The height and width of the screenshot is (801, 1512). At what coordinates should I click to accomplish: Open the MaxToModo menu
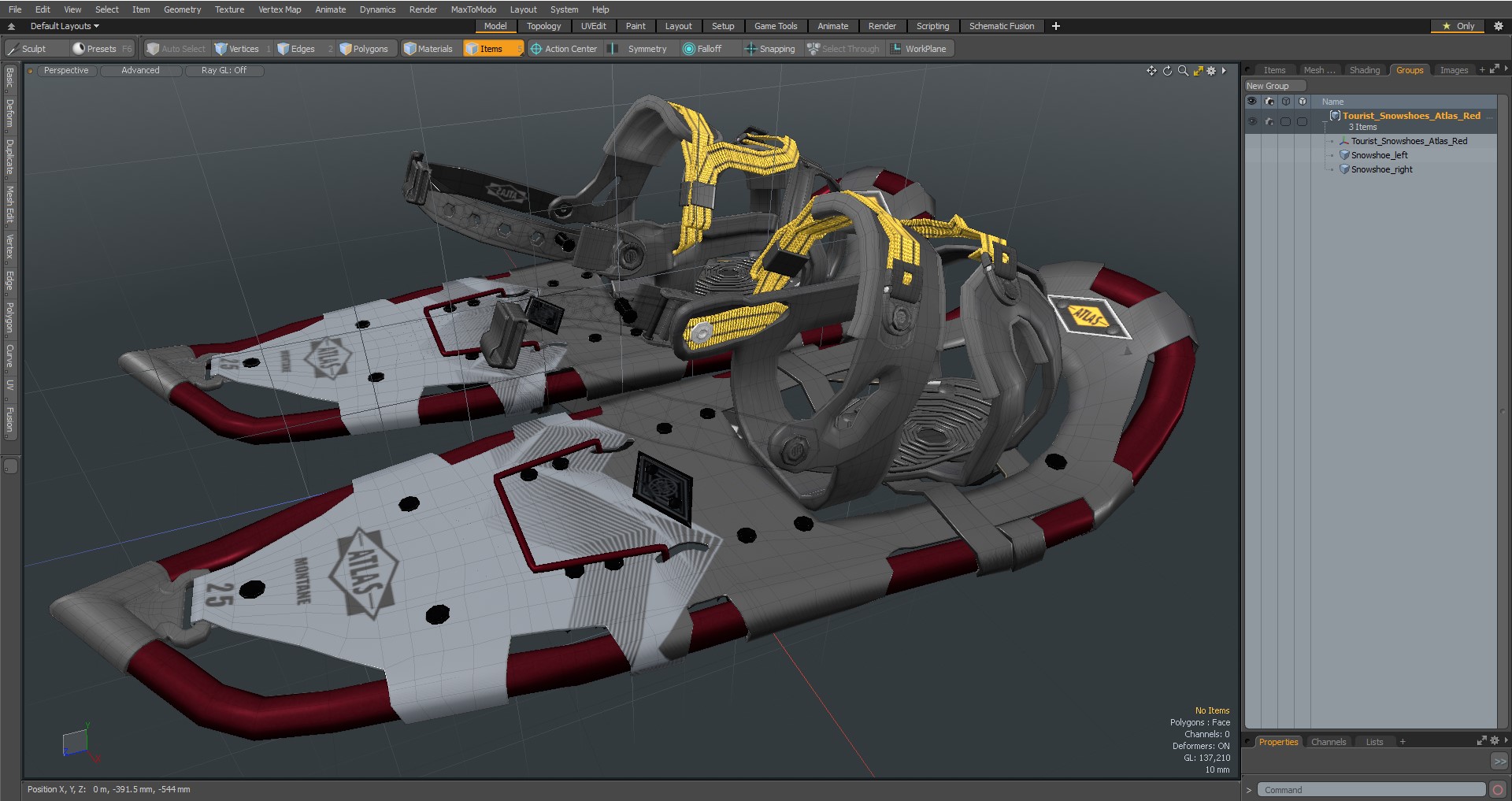tap(473, 9)
